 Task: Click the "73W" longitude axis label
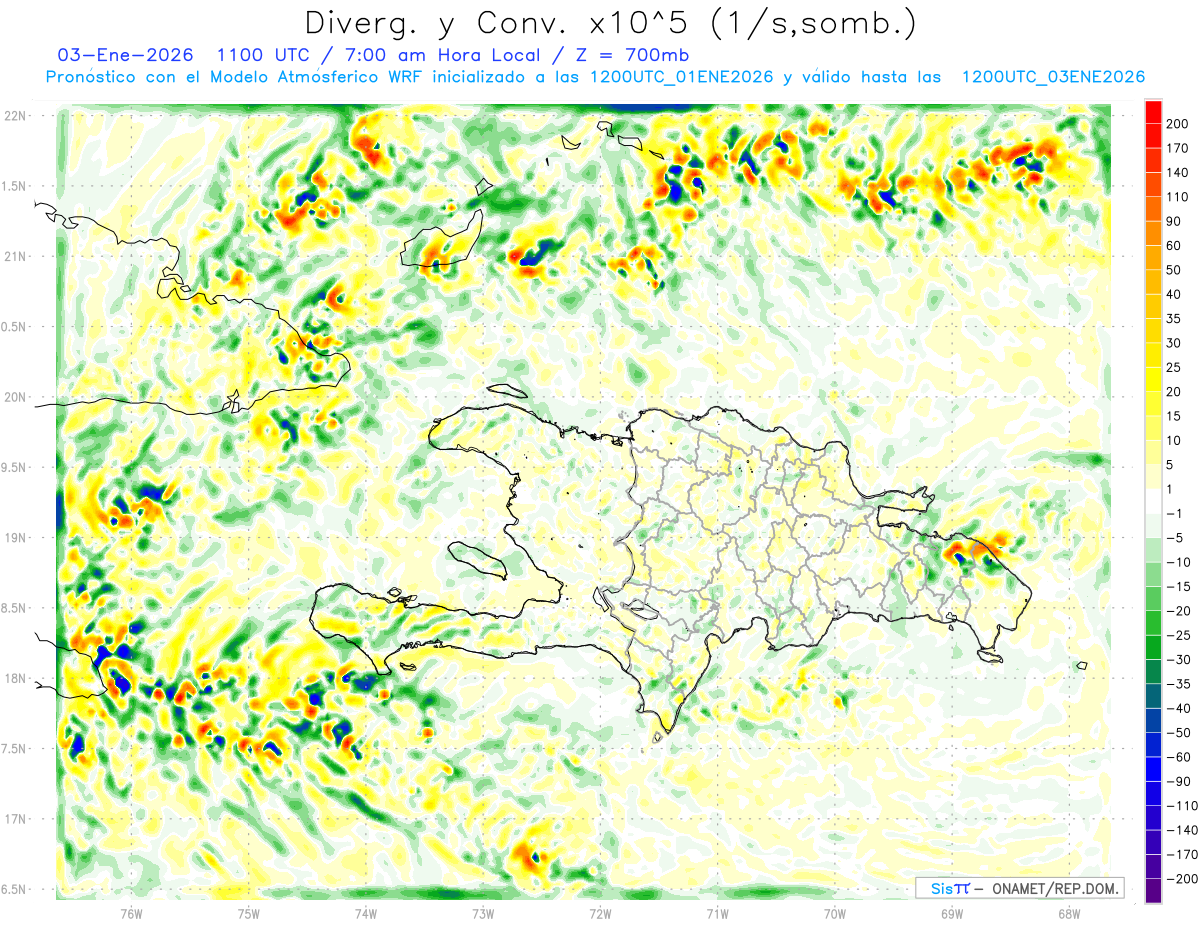click(x=483, y=913)
